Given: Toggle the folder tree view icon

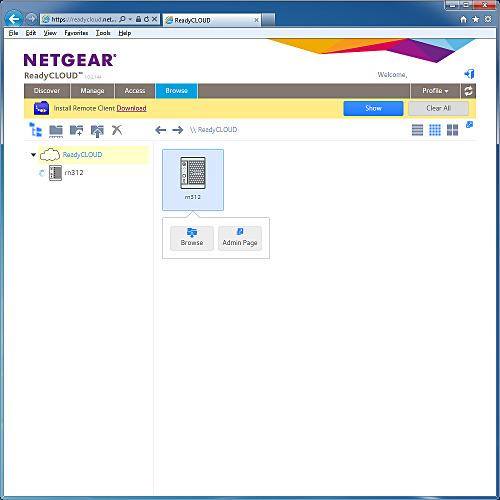Looking at the screenshot, I should click(x=35, y=130).
